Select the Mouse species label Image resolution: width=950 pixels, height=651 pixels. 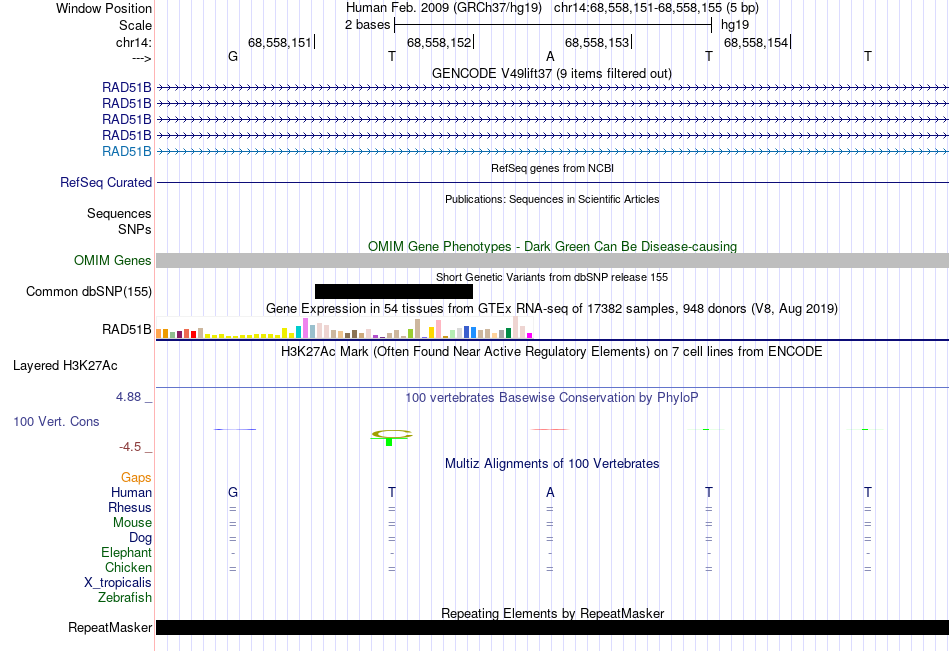133,522
